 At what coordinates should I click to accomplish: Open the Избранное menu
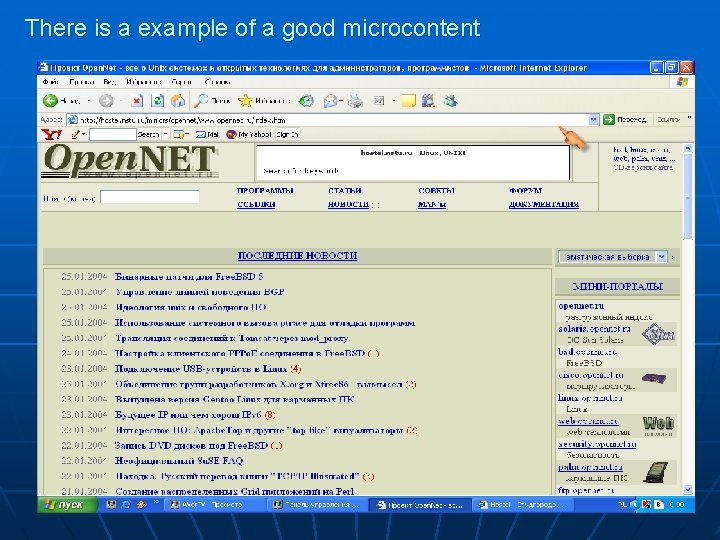[143, 82]
